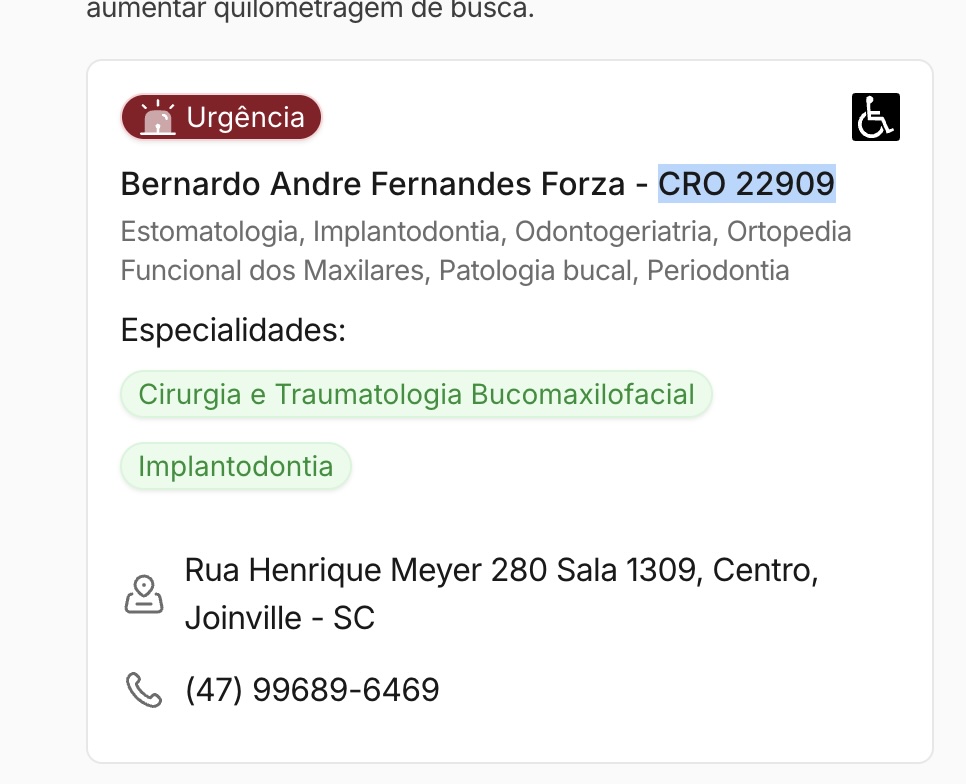Click Periodontia in the gray subtitle
This screenshot has height=784, width=966.
[x=718, y=270]
